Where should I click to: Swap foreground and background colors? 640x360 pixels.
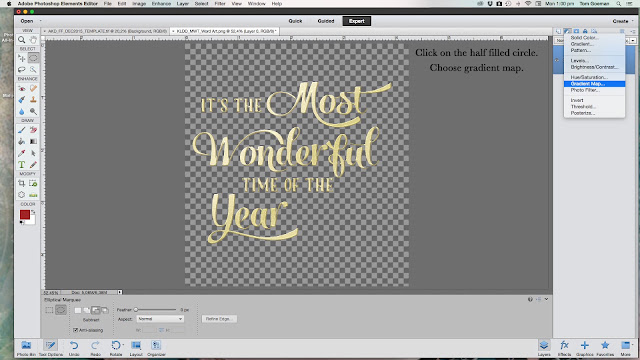coord(33,212)
